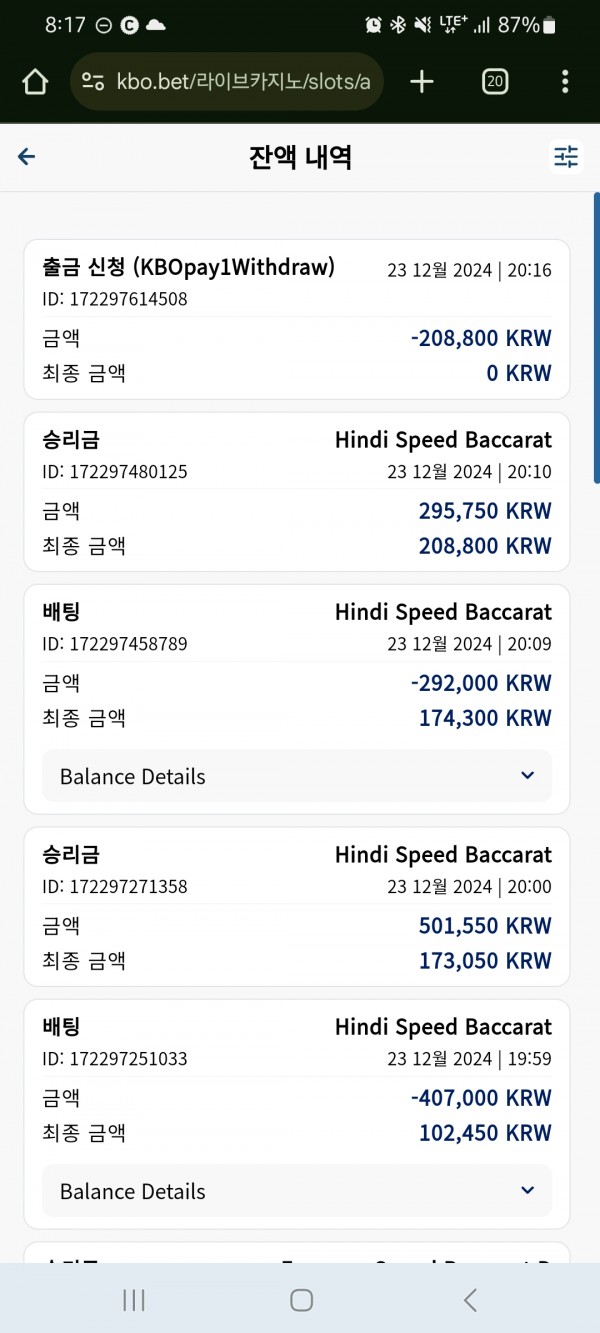Screen dimensions: 600x1333
Task: Tap the Android home button
Action: [301, 1299]
